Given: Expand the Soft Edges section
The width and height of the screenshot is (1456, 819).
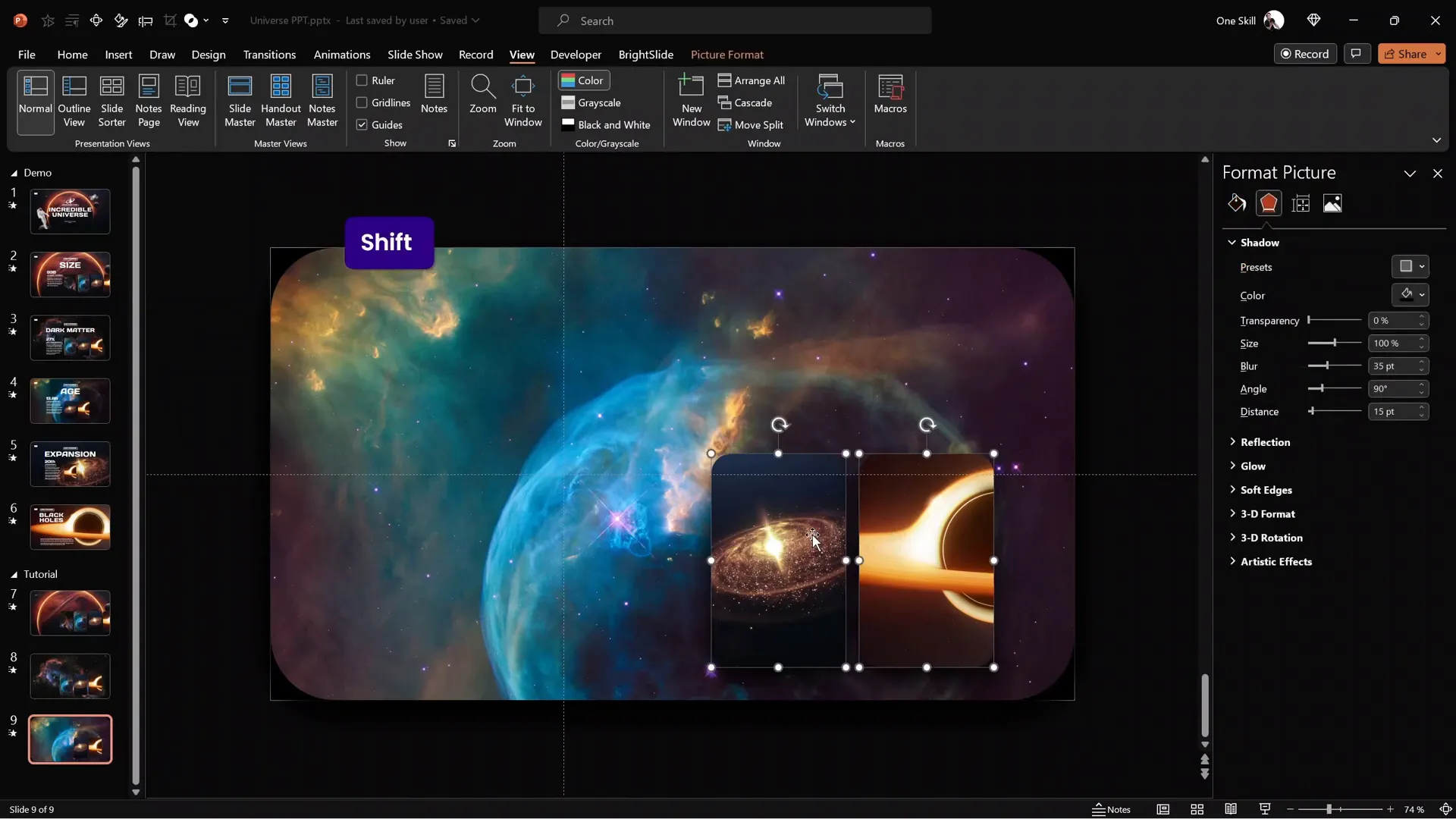Looking at the screenshot, I should (1266, 490).
